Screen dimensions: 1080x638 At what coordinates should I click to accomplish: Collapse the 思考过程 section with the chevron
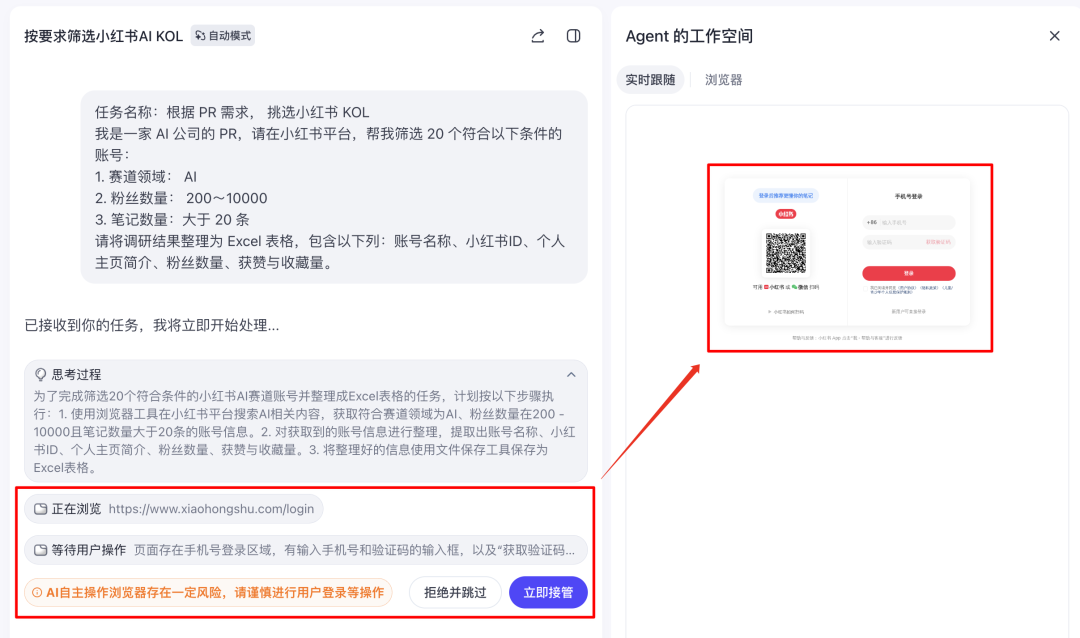tap(571, 375)
